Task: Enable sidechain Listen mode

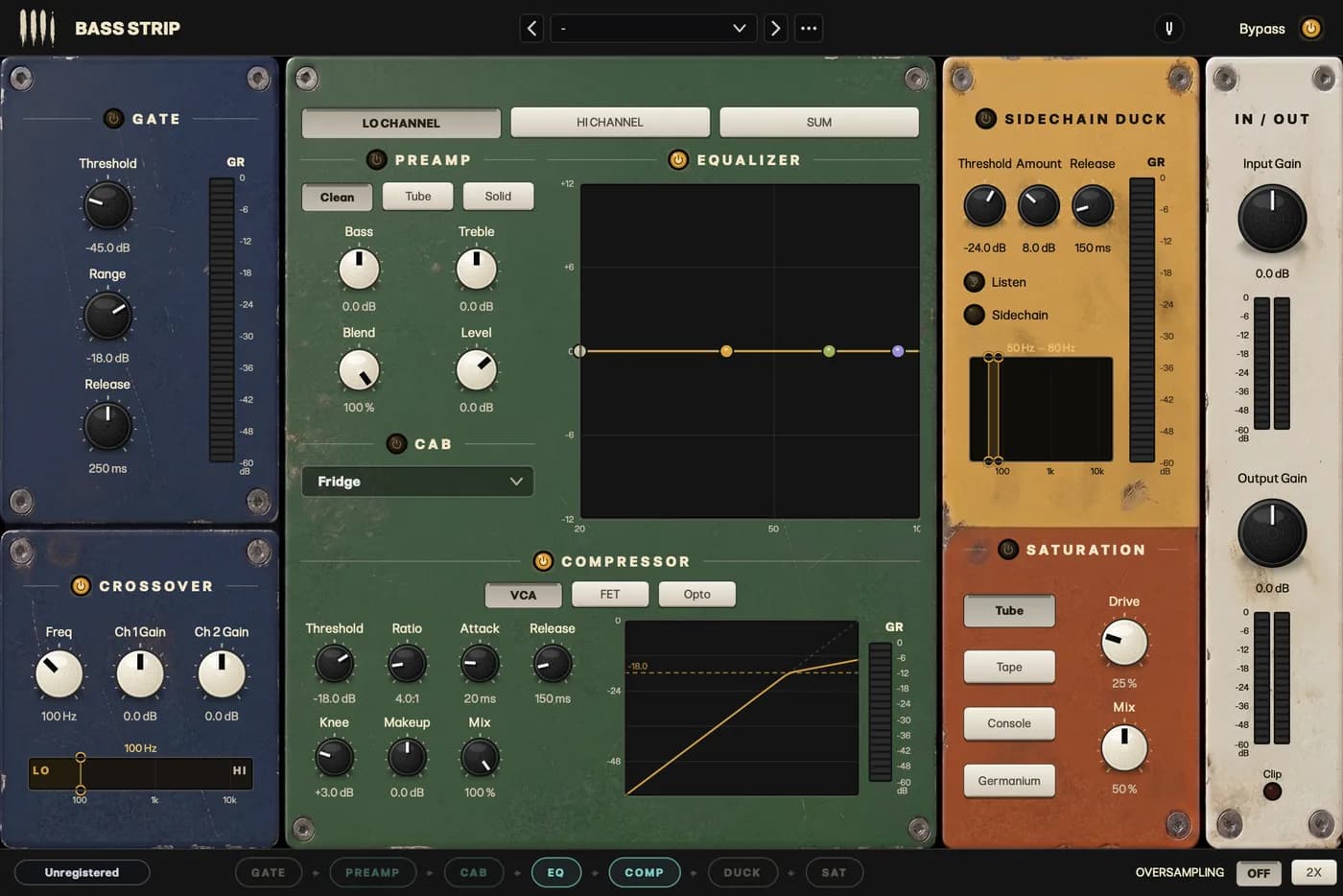Action: pos(974,282)
